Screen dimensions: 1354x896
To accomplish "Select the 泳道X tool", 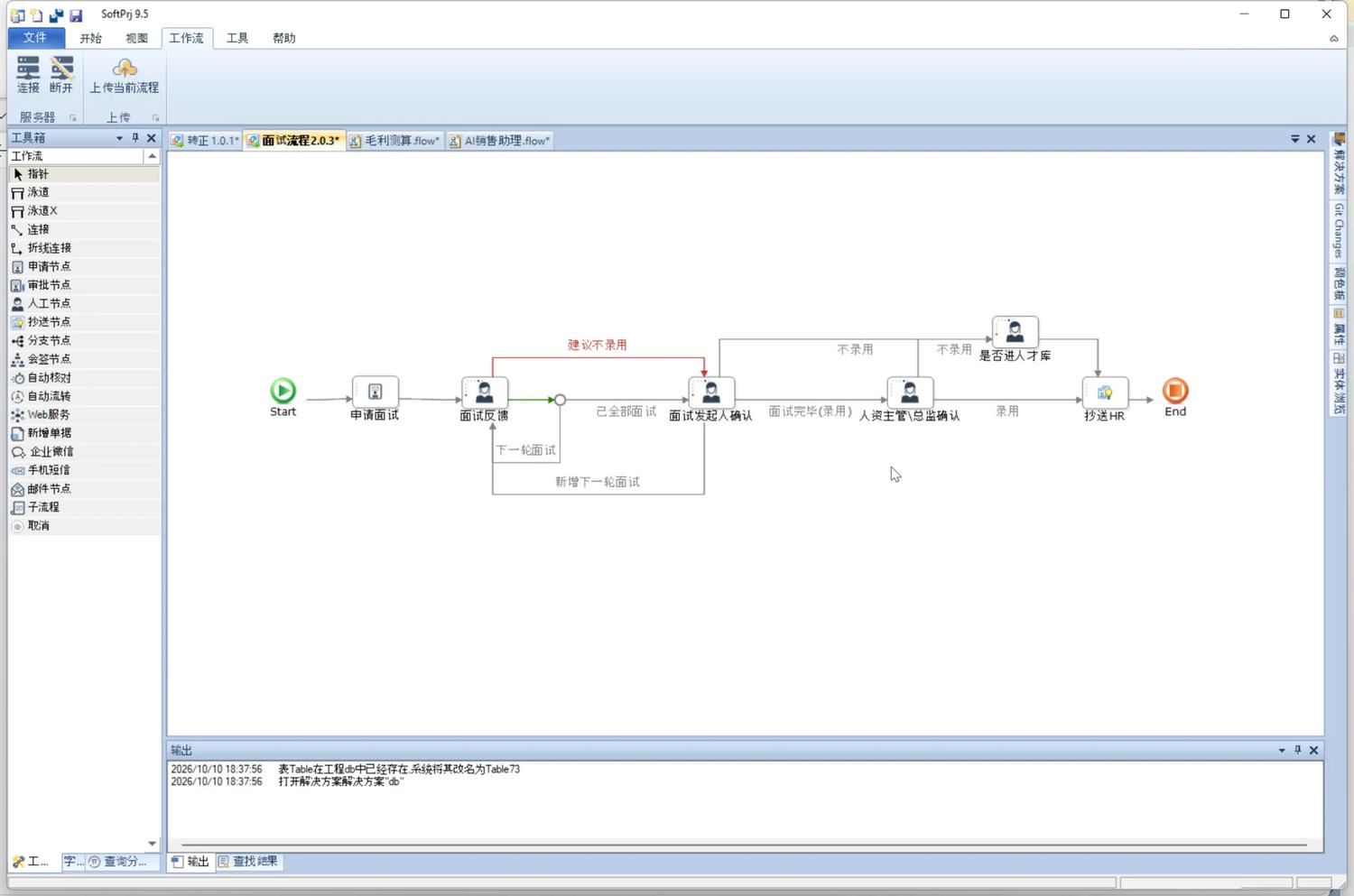I will tap(84, 211).
